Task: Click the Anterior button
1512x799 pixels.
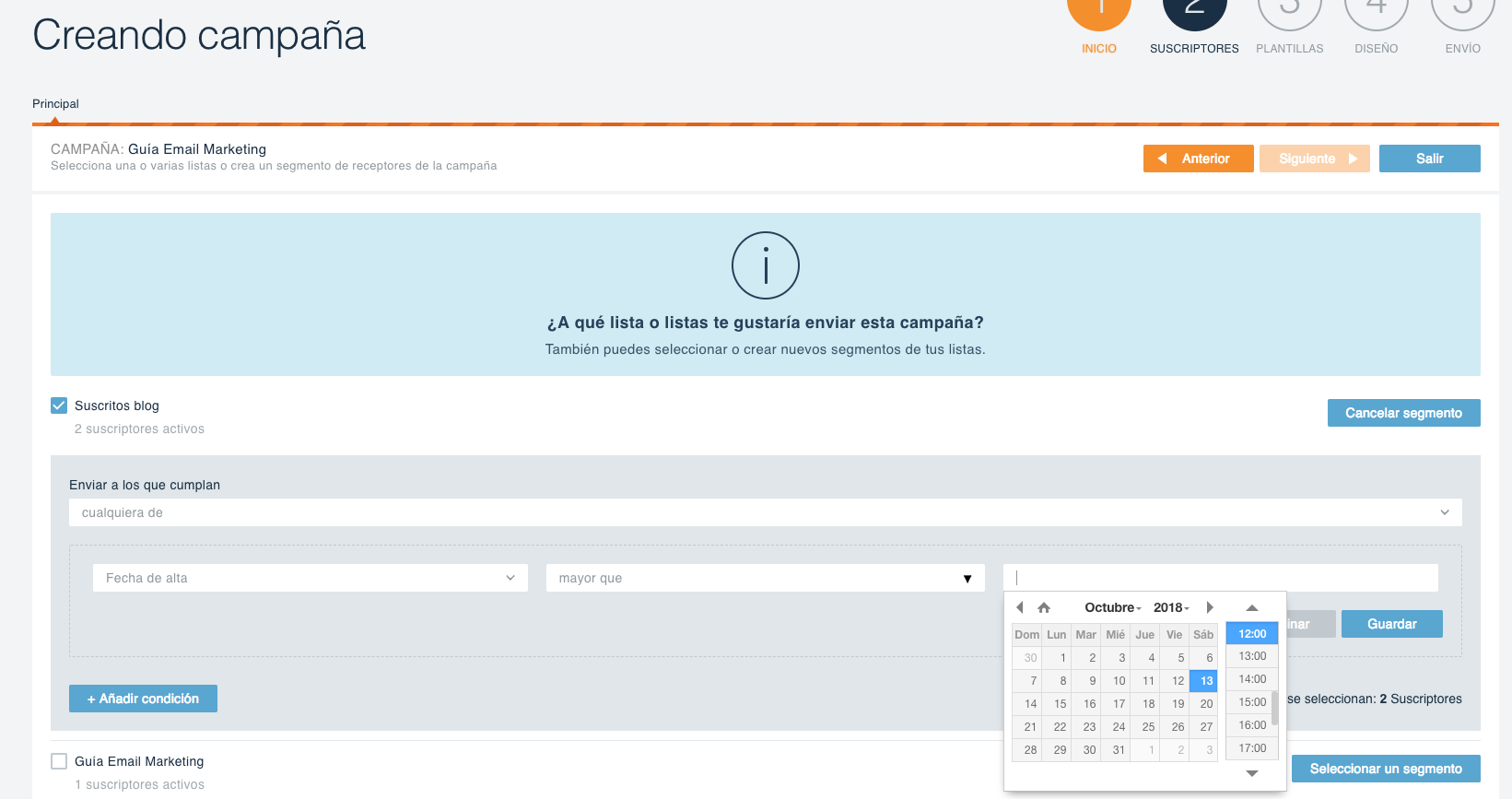Action: 1199,159
